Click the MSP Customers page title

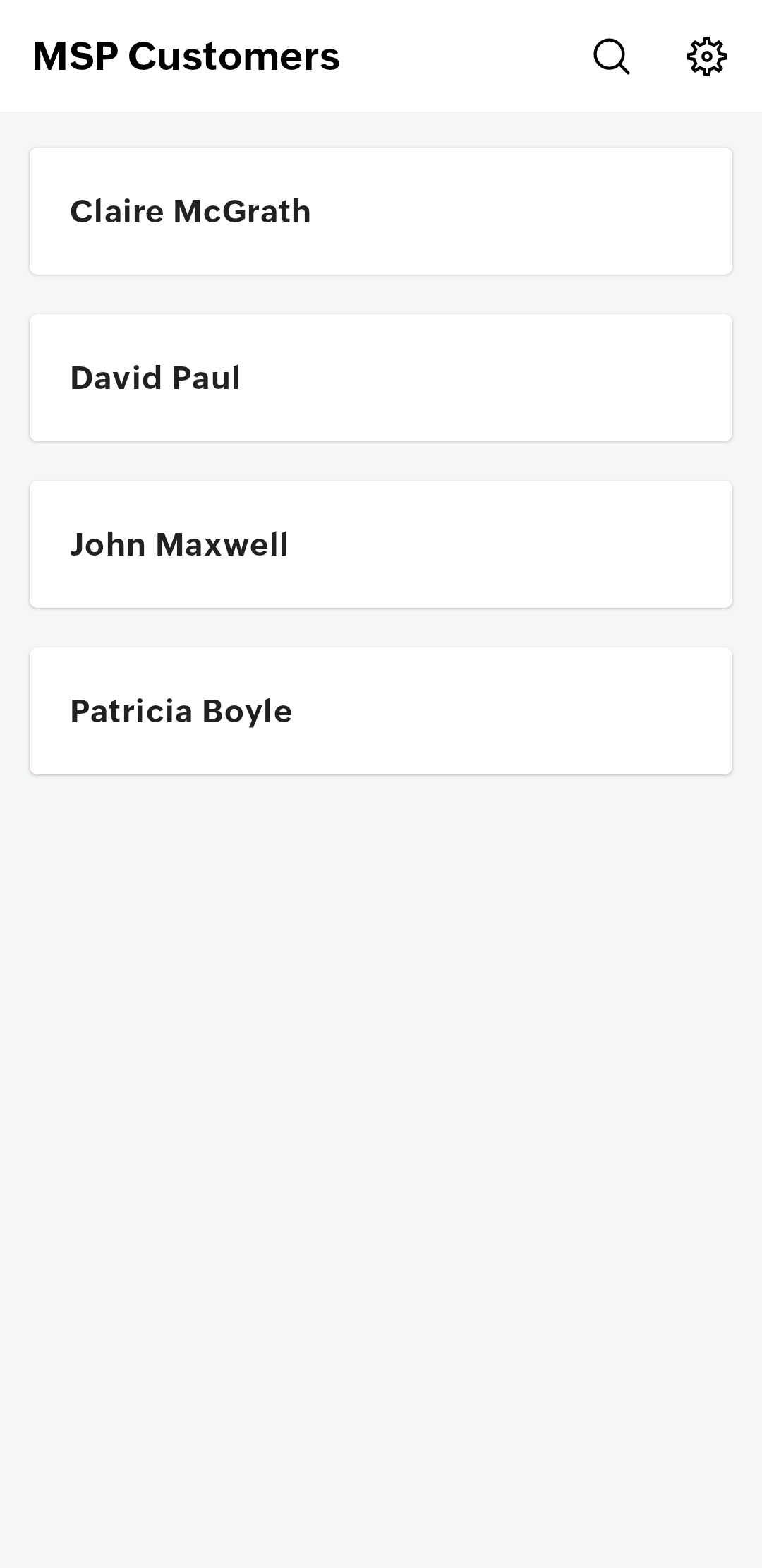point(186,56)
